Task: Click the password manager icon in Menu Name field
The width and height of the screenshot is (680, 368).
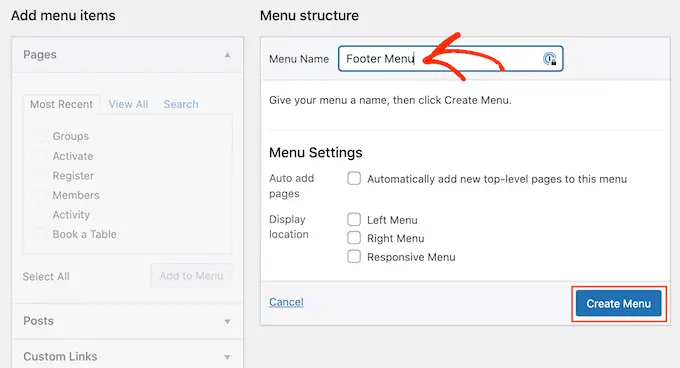Action: pyautogui.click(x=549, y=59)
